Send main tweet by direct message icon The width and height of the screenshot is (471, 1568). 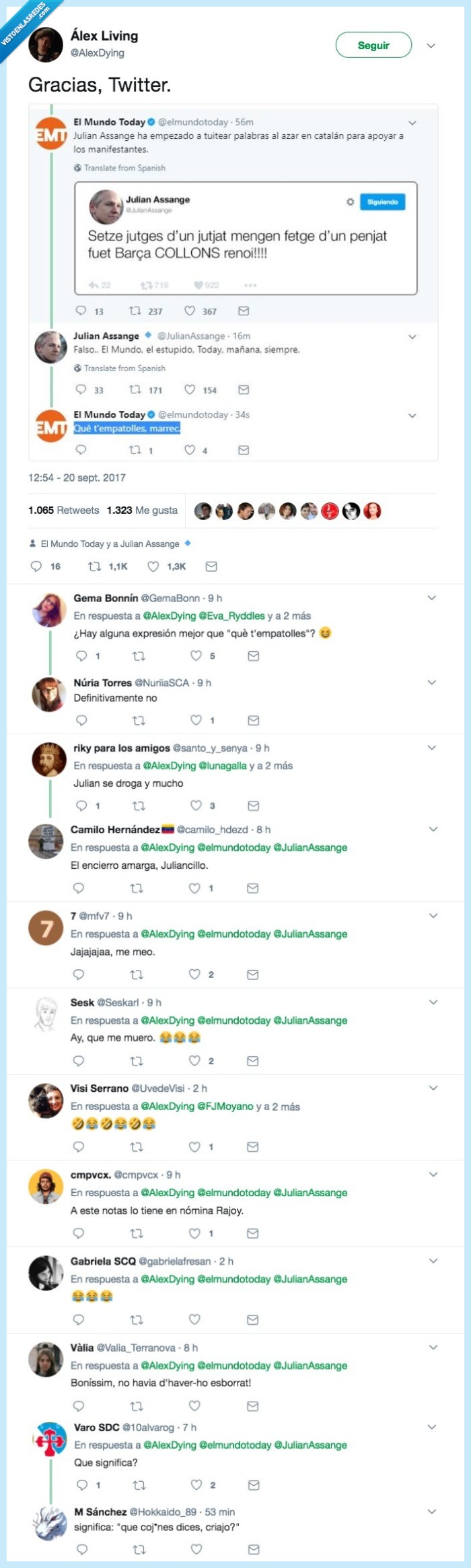pos(211,566)
